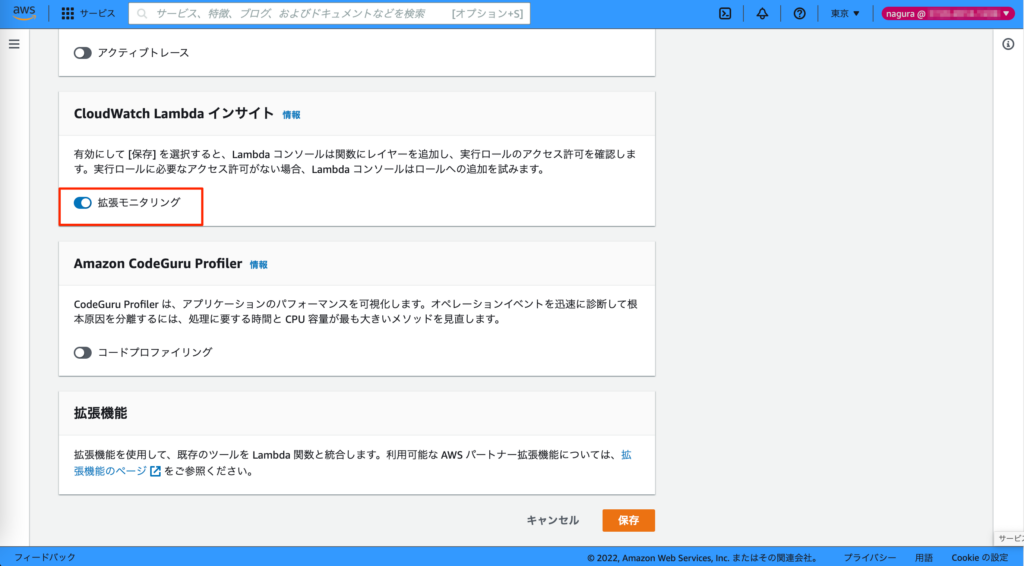This screenshot has width=1024, height=566.
Task: Toggle the アクティブトレース switch
Action: click(82, 53)
